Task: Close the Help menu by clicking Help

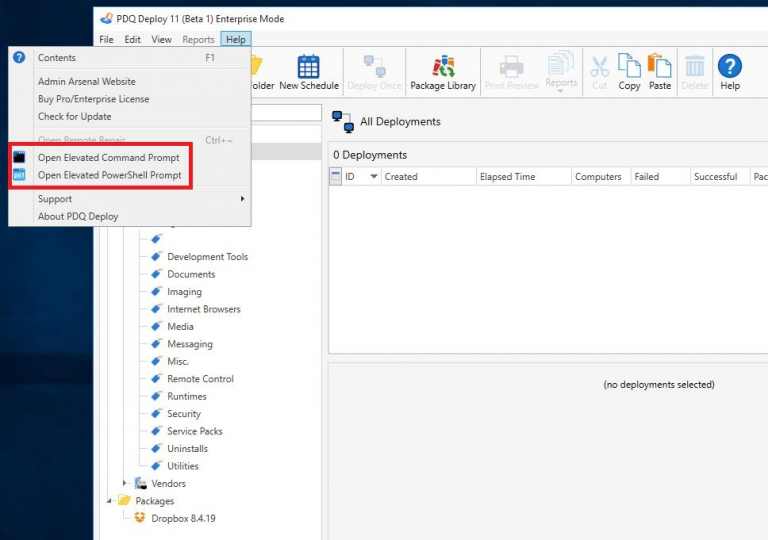Action: point(236,39)
